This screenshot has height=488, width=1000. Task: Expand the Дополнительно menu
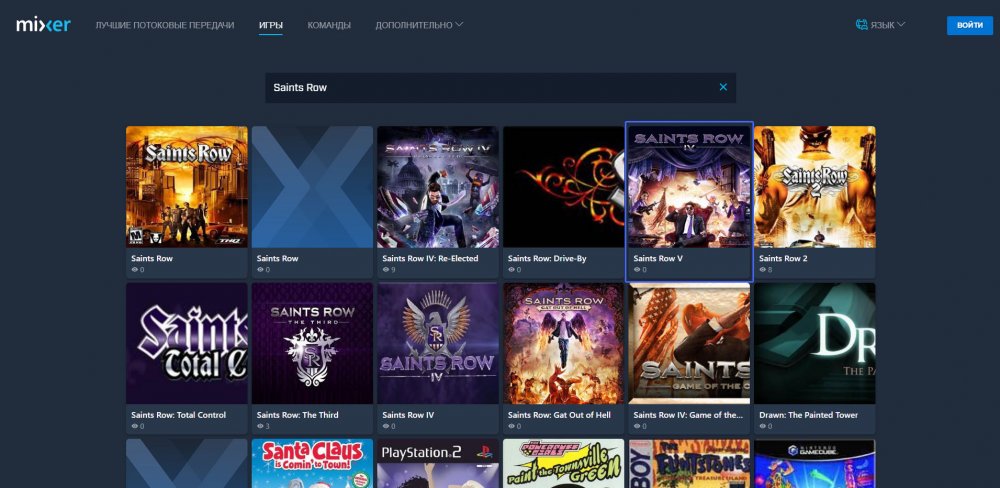pos(419,25)
